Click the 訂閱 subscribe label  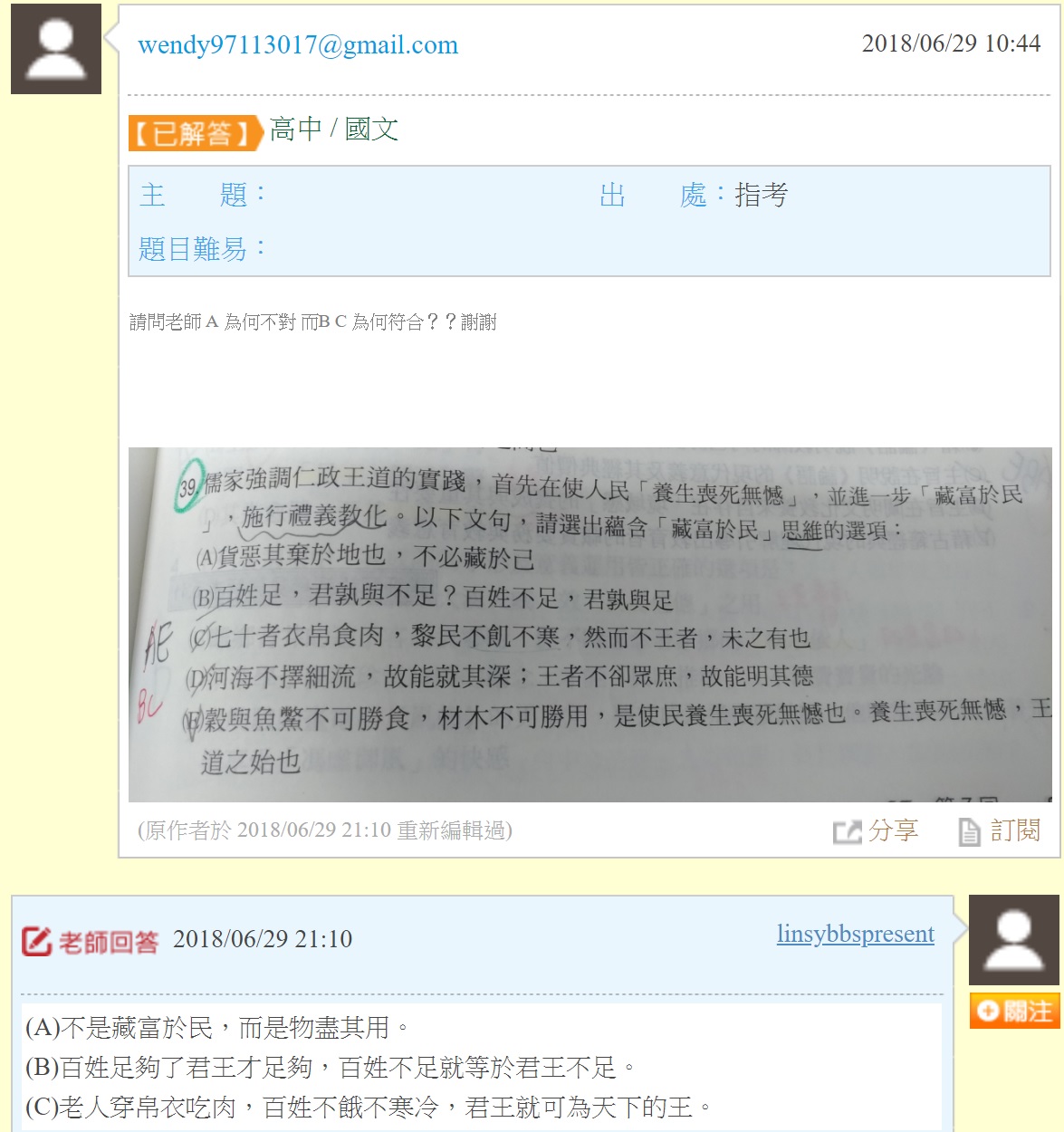(1015, 830)
